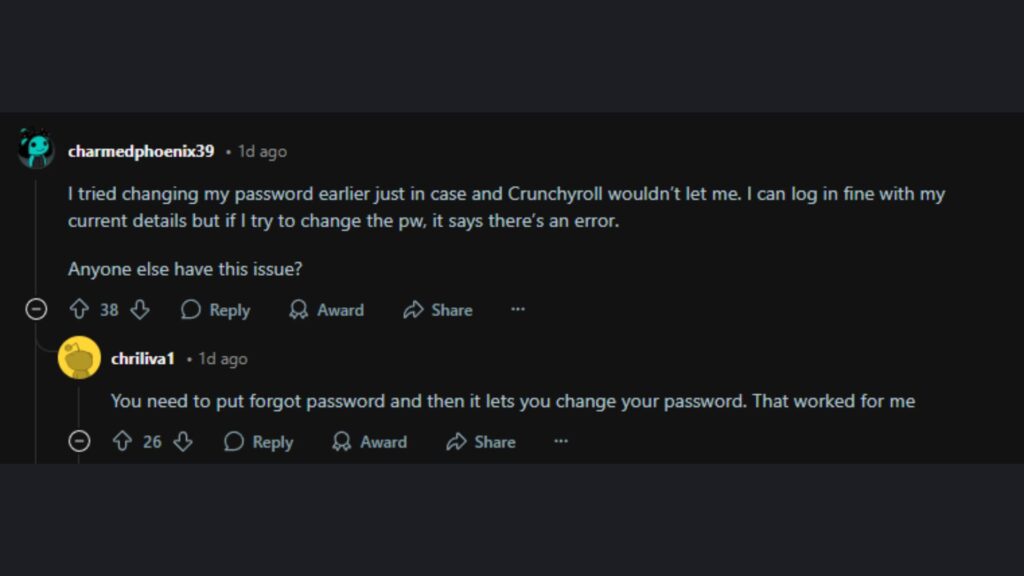
Task: Click the 1d ago timestamp on the top comment
Action: pos(260,151)
